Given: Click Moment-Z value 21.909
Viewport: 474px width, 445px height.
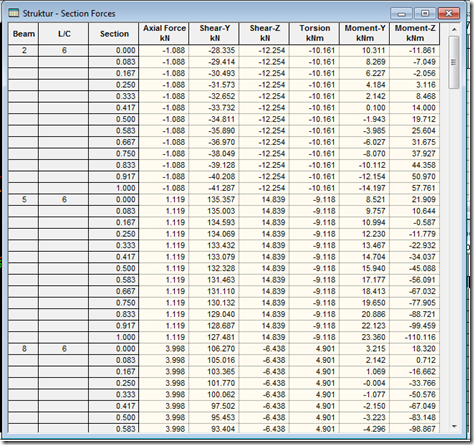Looking at the screenshot, I should [x=415, y=200].
